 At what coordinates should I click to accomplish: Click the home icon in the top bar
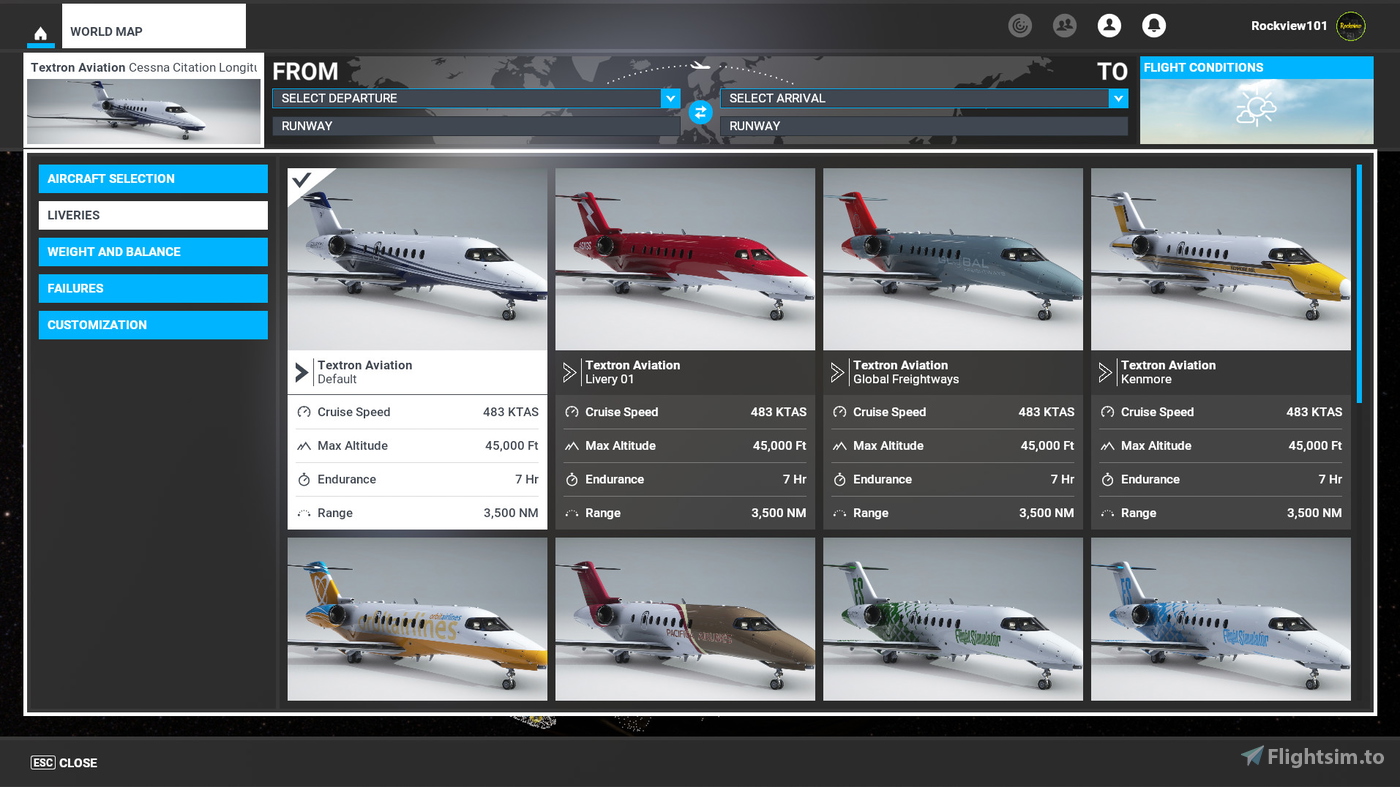click(x=40, y=32)
